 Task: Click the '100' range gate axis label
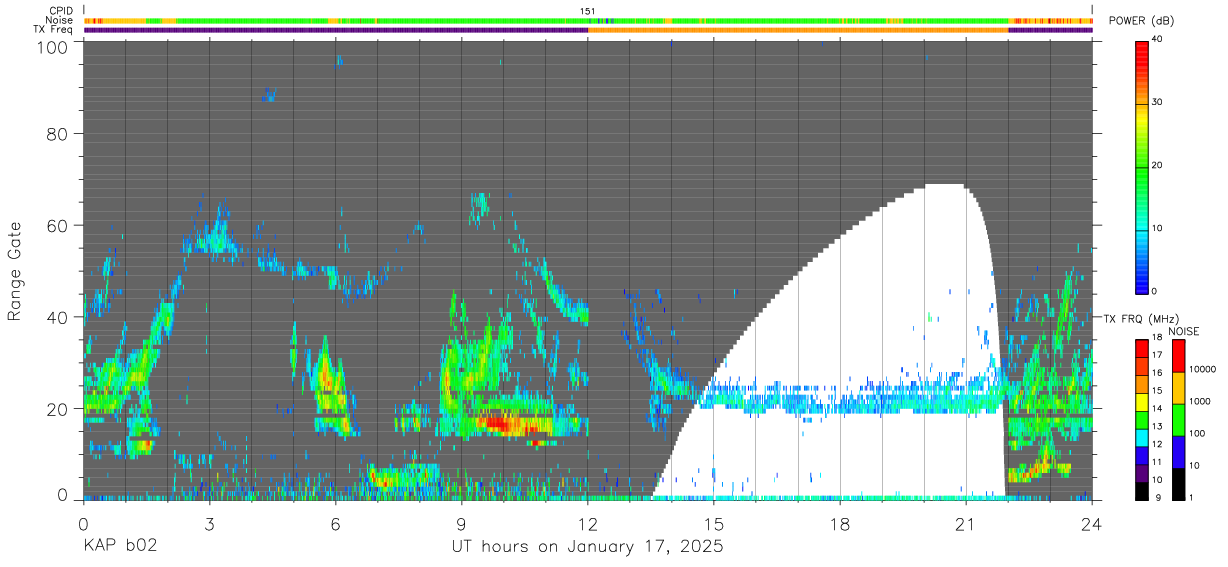click(51, 46)
